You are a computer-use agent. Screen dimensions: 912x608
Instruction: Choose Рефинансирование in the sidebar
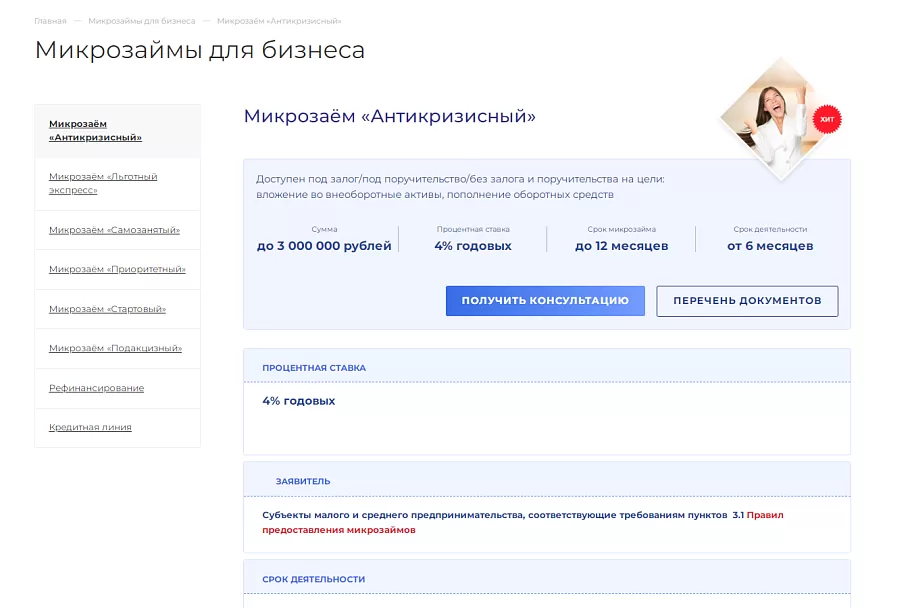pos(97,388)
